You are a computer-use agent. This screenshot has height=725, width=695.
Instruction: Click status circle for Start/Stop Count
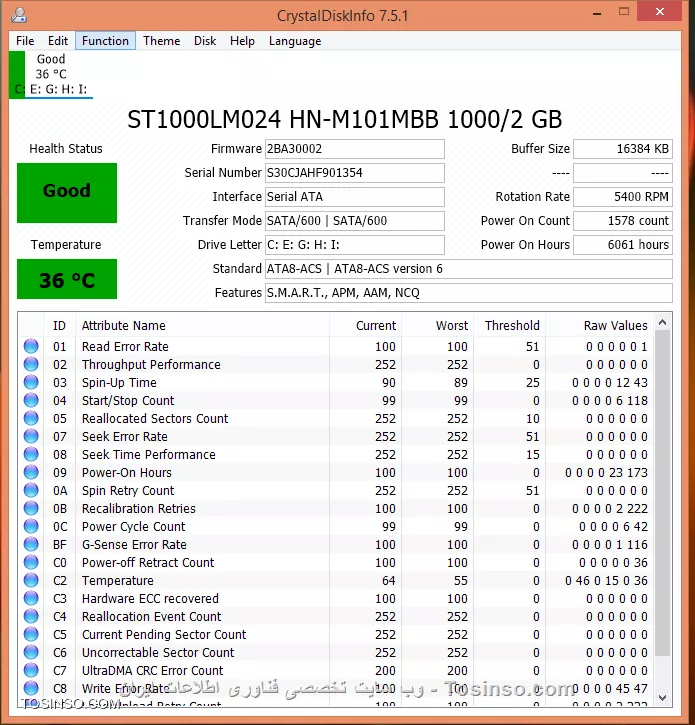click(31, 400)
